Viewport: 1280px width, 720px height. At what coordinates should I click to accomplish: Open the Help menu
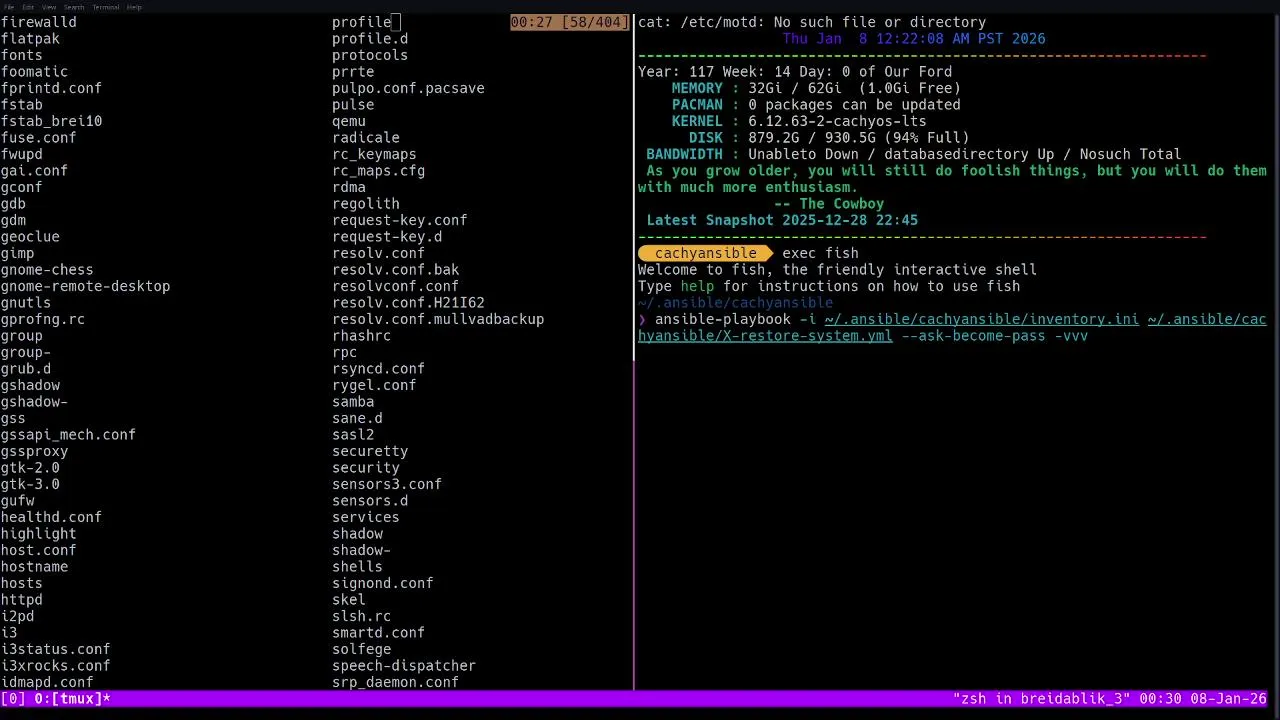pyautogui.click(x=134, y=7)
